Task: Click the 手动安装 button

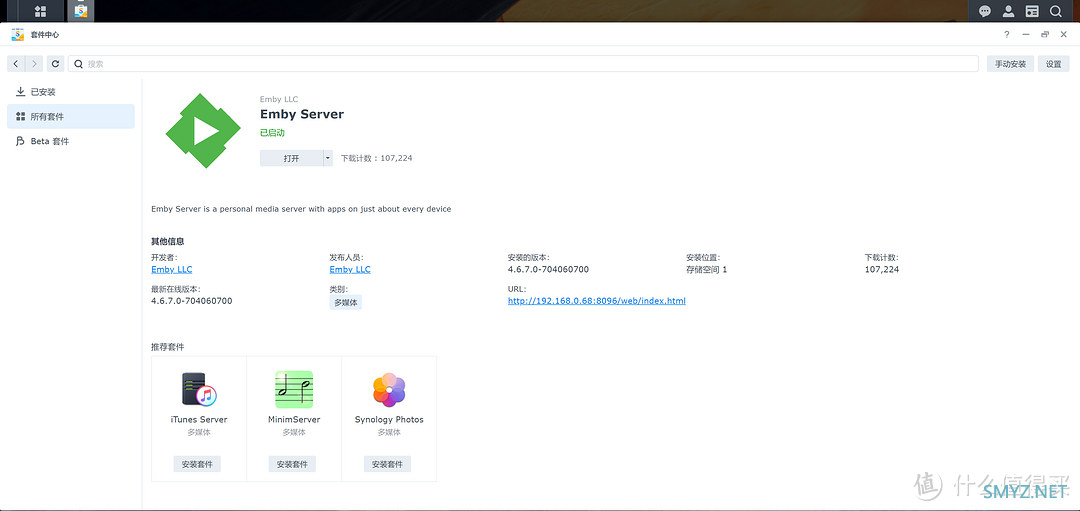Action: pos(1009,63)
